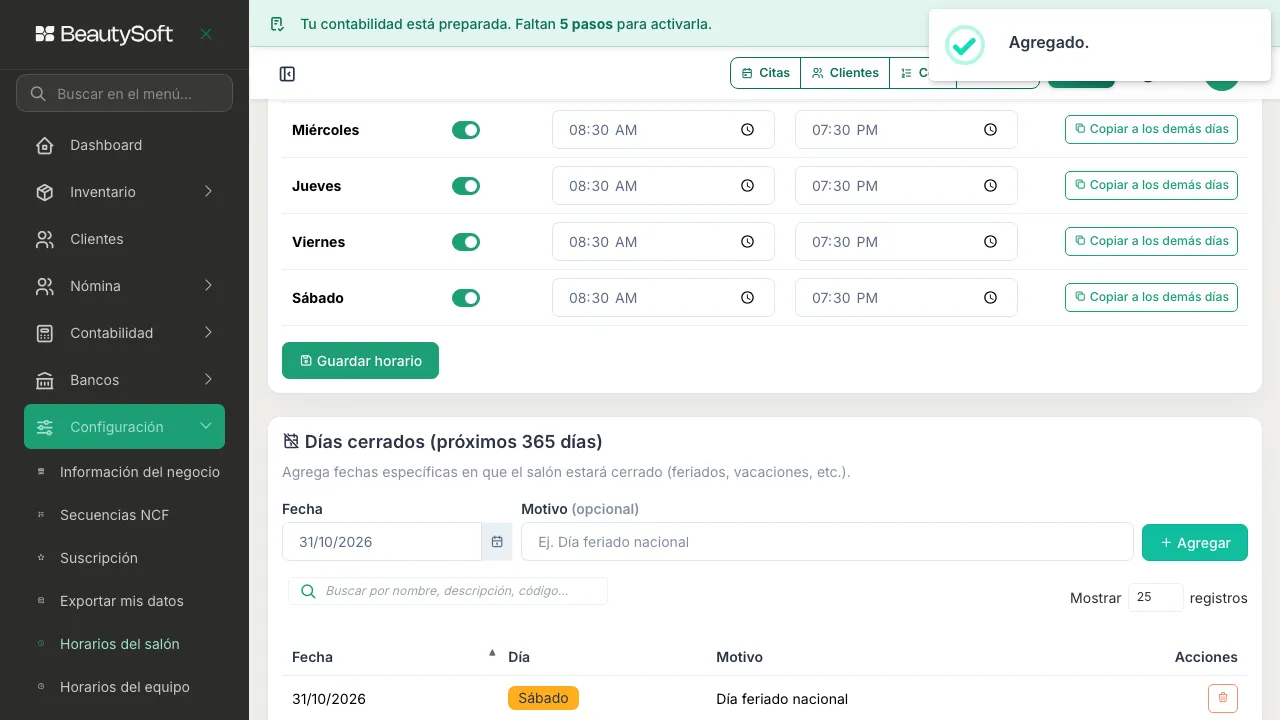Open the calendar picker beside Fecha field

(x=497, y=542)
